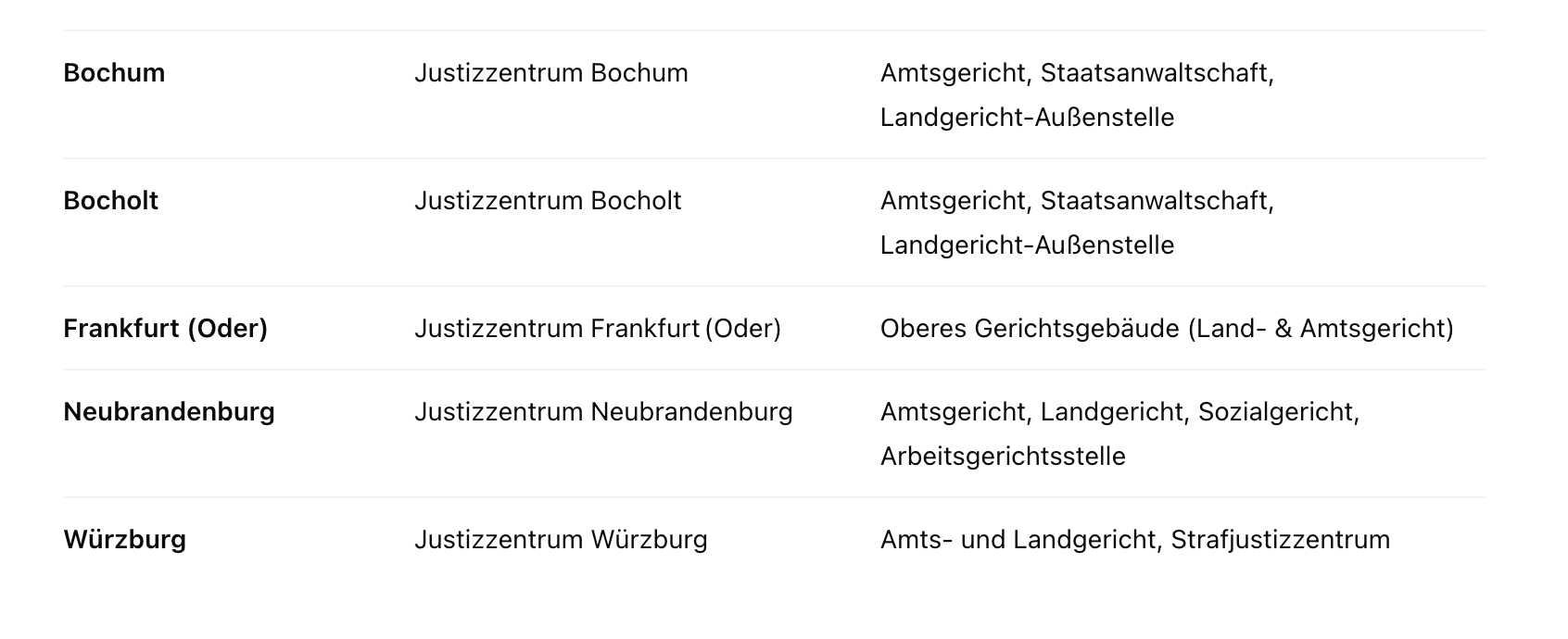Click the Arbeitsgerichtsstelle text
Viewport: 1568px width, 639px height.
click(1003, 457)
